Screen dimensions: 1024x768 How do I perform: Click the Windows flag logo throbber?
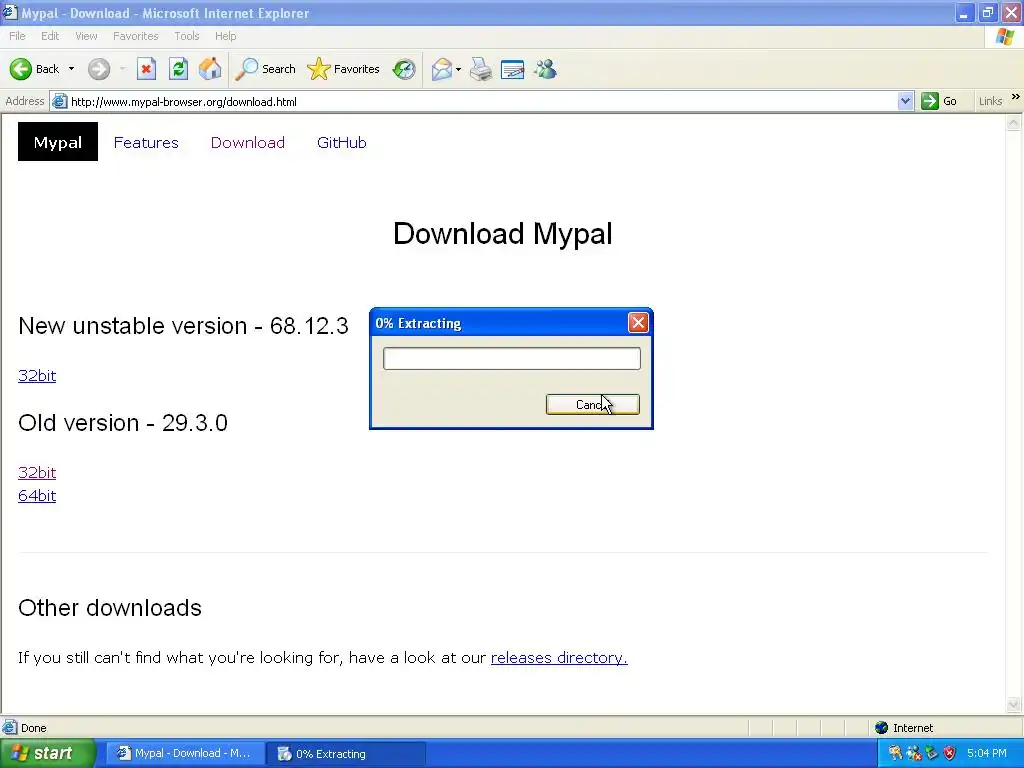[1005, 36]
